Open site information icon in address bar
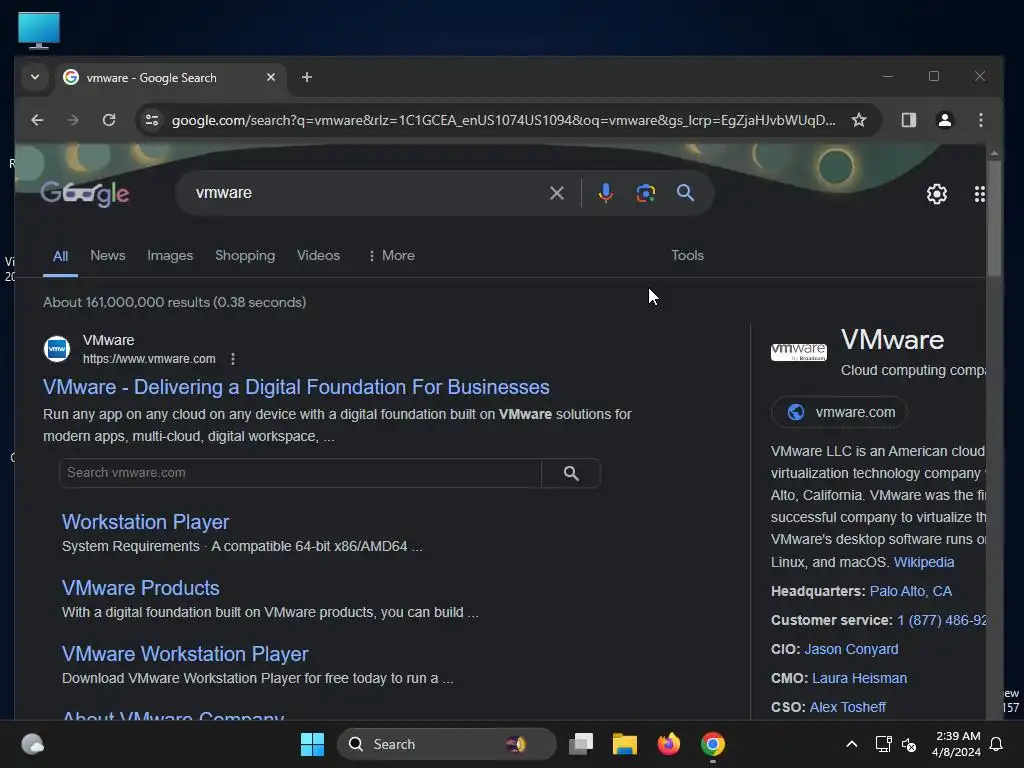Image resolution: width=1024 pixels, height=768 pixels. (x=152, y=120)
